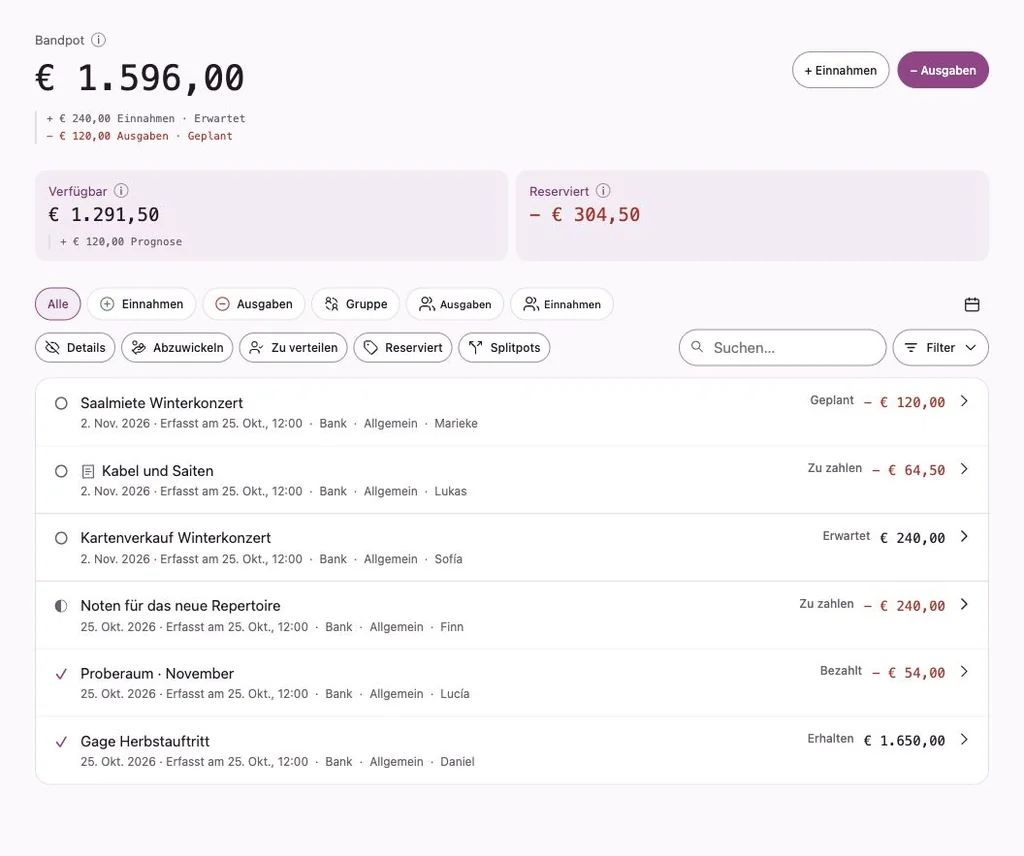Expand Proberaum · November chevron

coord(965,672)
